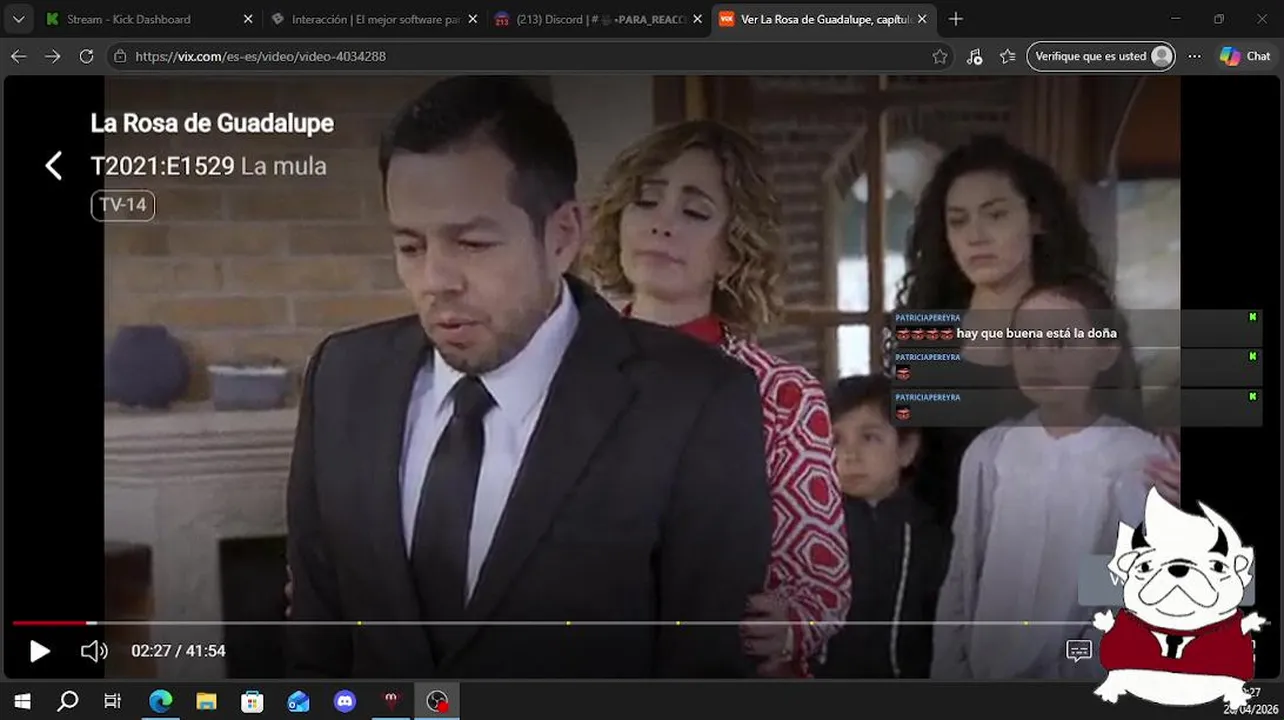Click the Verifique que es usted profile button
This screenshot has height=720, width=1284.
pos(1101,56)
